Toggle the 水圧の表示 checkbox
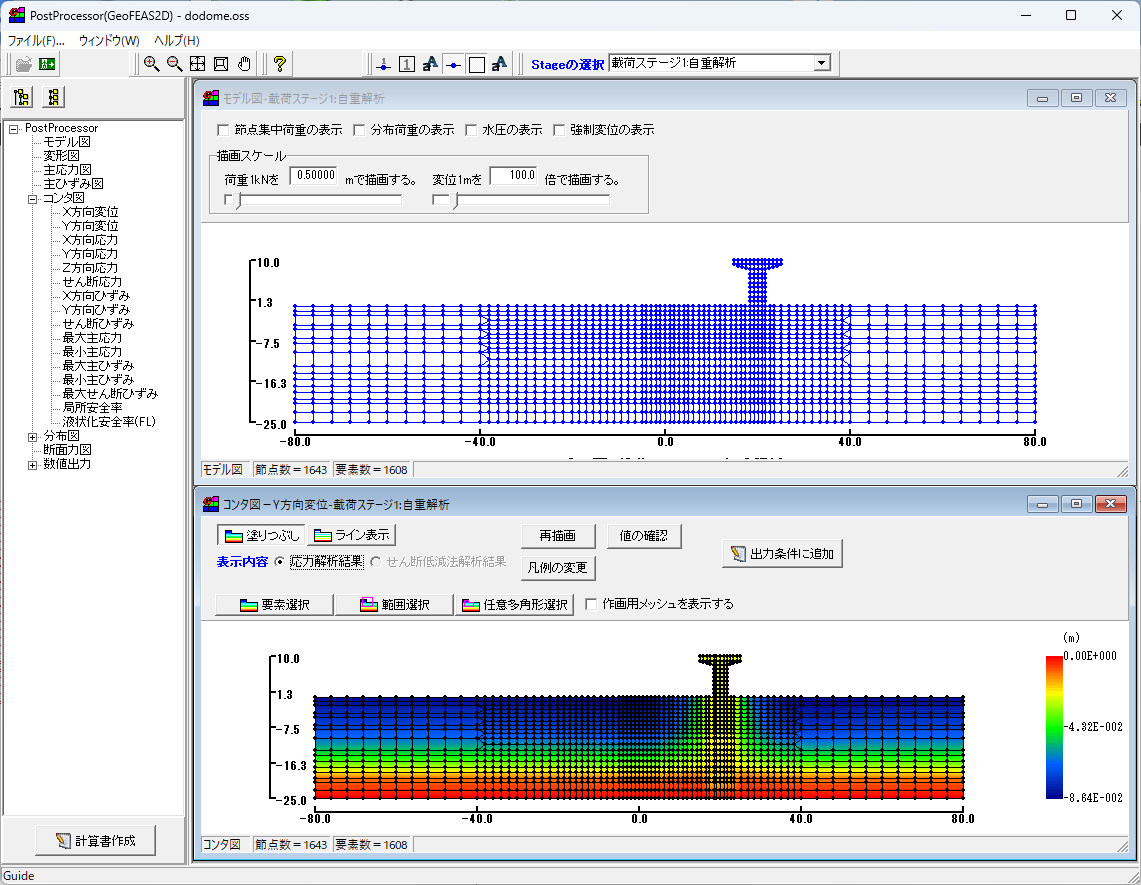The image size is (1141, 885). [x=471, y=130]
